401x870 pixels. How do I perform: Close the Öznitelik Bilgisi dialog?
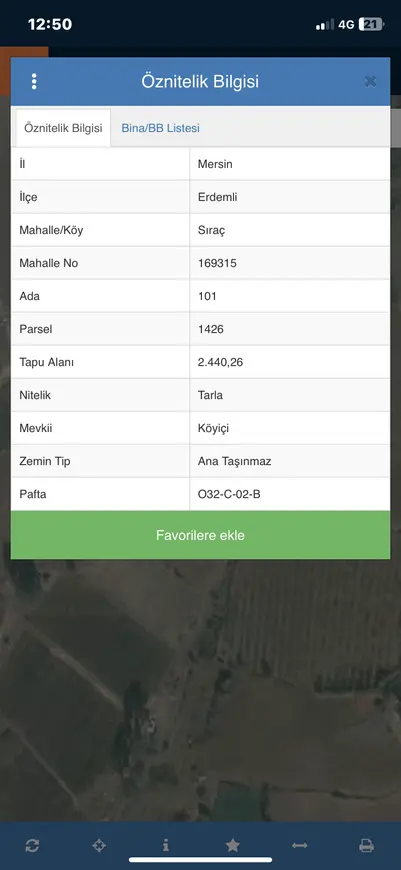tap(370, 82)
